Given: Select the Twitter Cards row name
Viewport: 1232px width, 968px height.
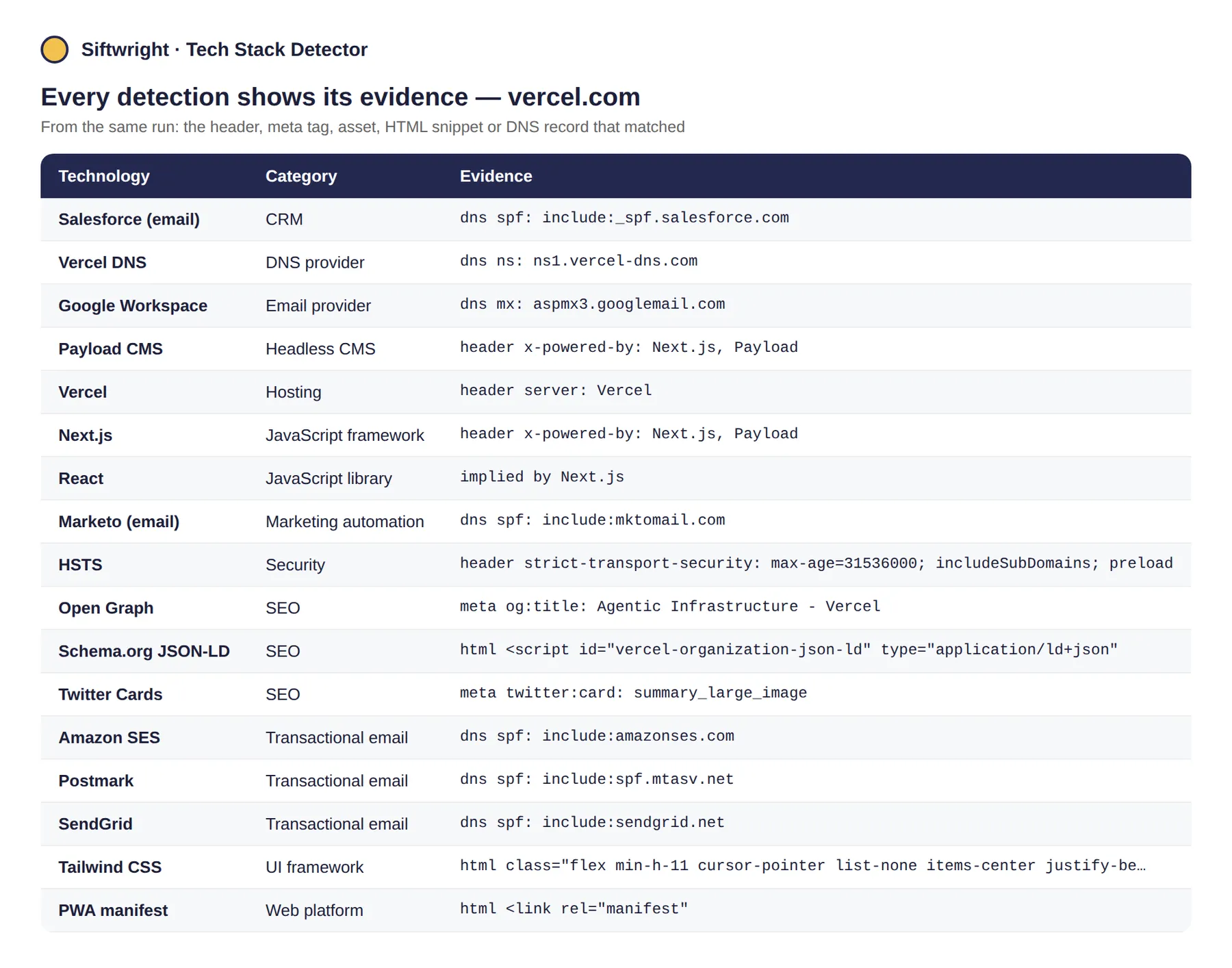Looking at the screenshot, I should tap(110, 693).
